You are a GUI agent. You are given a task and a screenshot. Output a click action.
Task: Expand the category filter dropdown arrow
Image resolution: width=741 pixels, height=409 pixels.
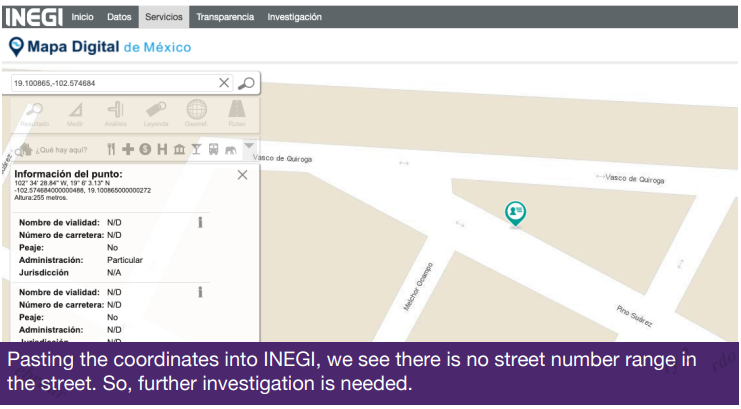tap(250, 145)
